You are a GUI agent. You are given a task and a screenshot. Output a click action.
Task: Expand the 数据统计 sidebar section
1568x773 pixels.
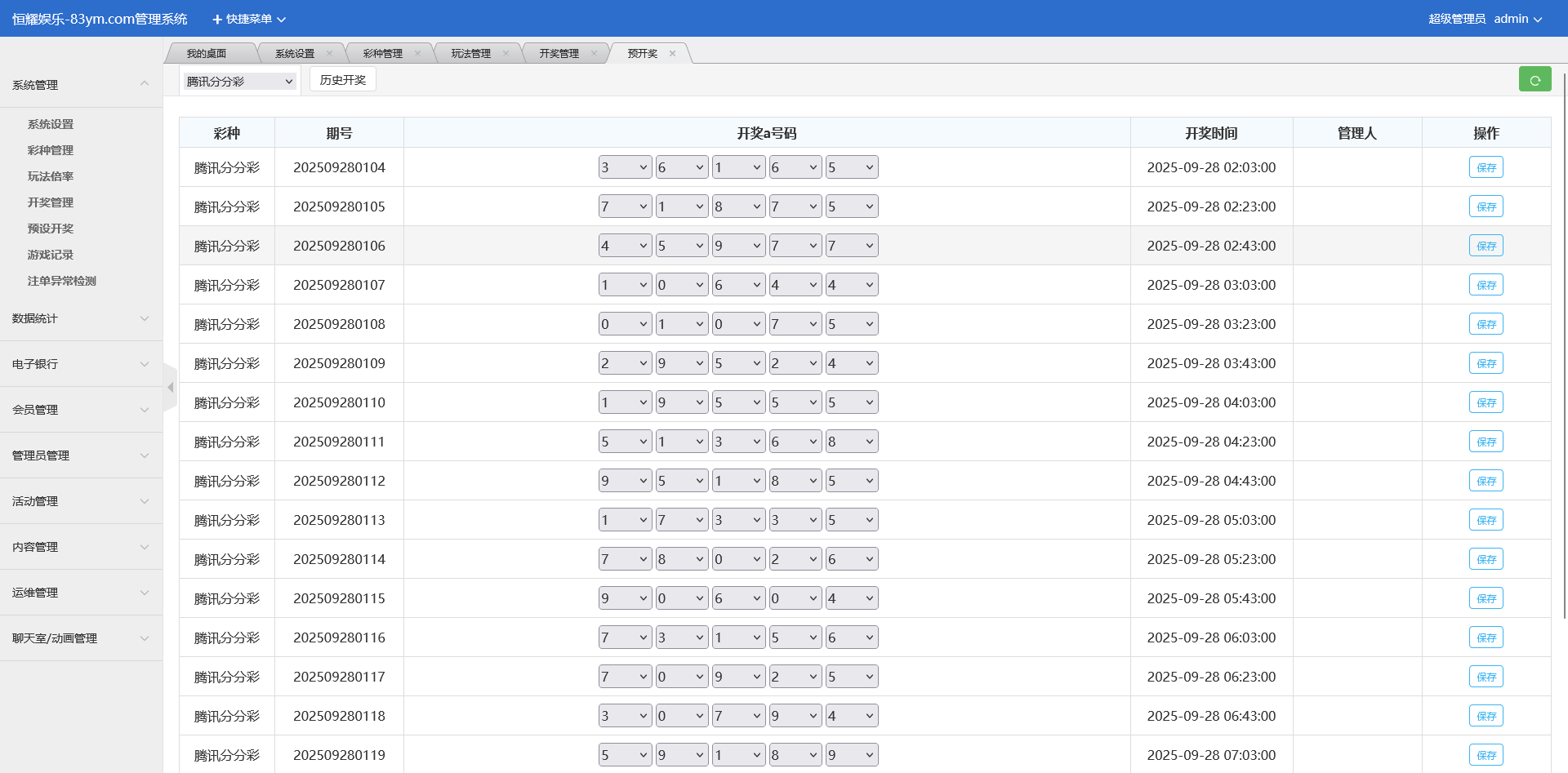[x=80, y=318]
